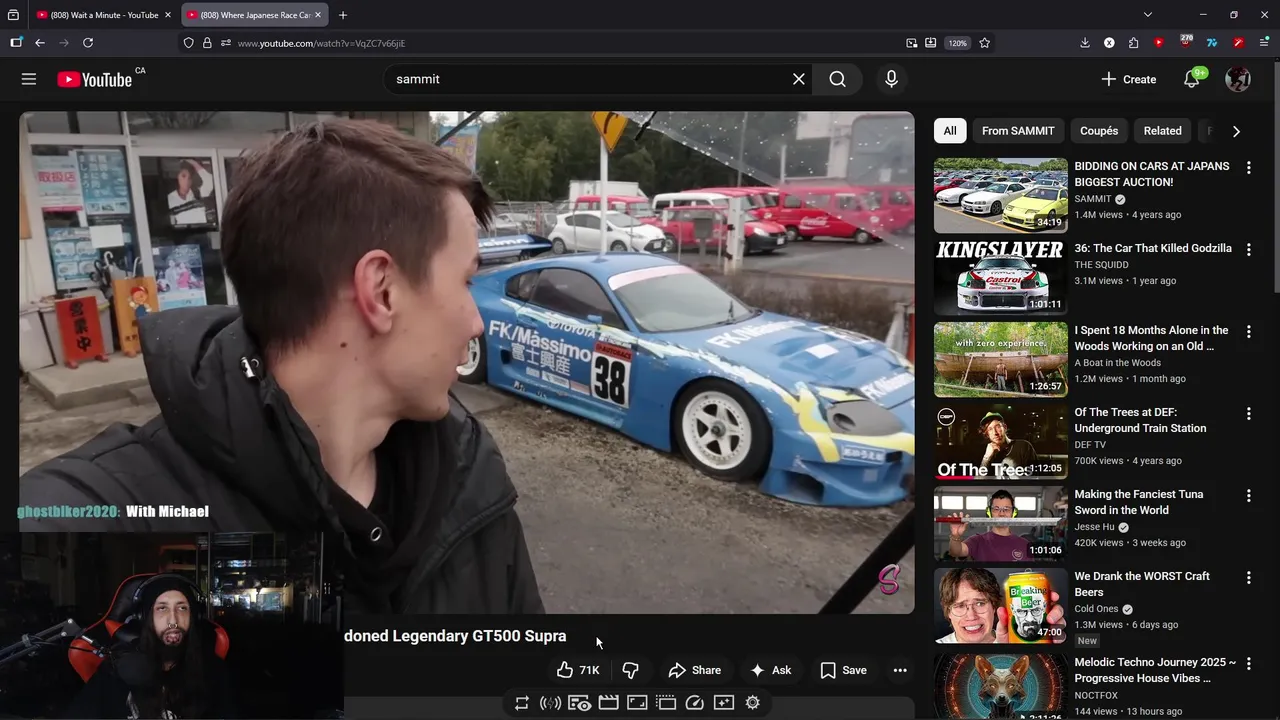Open the notifications bell
This screenshot has width=1280, height=720.
[x=1191, y=79]
